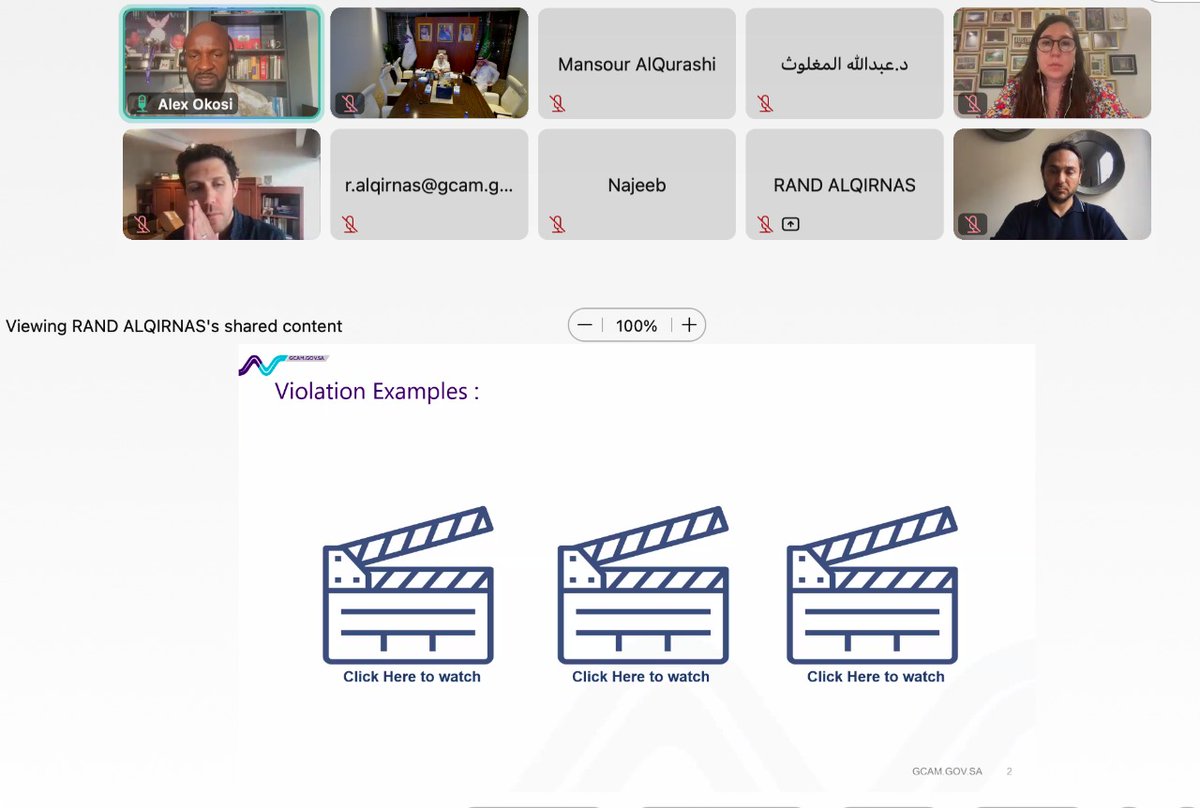Click muted mic icon on د.عبدالله المغلوث tile

click(x=766, y=103)
